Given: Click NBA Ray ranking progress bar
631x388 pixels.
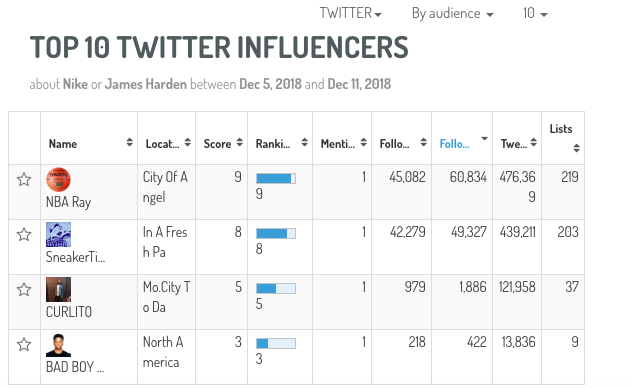Looking at the screenshot, I should [x=276, y=178].
